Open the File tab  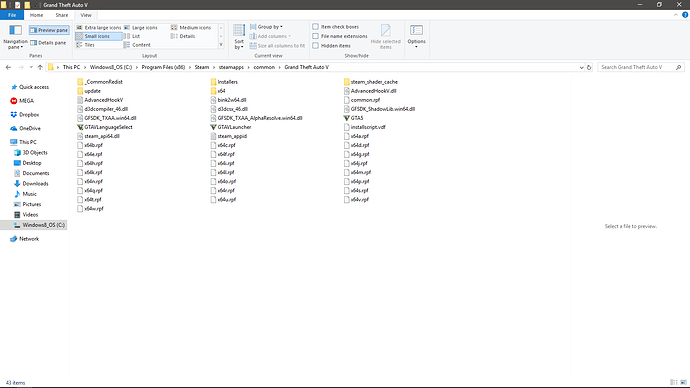[x=12, y=15]
